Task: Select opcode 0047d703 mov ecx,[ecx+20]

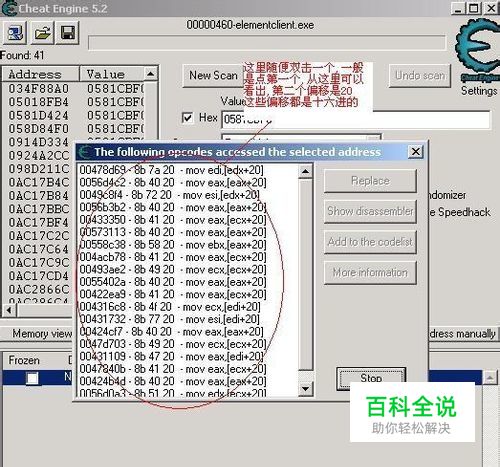Action: [x=173, y=344]
